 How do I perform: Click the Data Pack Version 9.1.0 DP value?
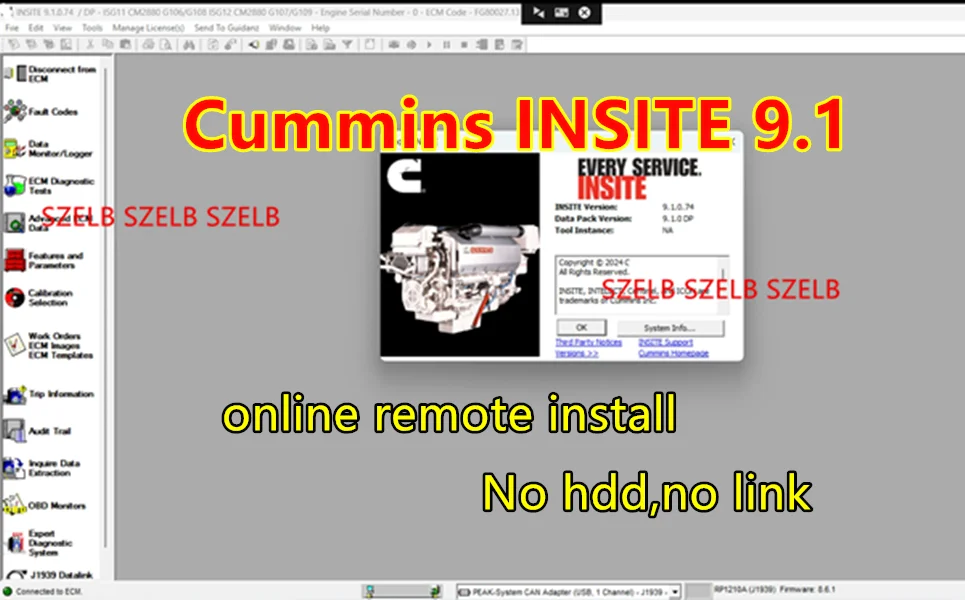pos(678,218)
